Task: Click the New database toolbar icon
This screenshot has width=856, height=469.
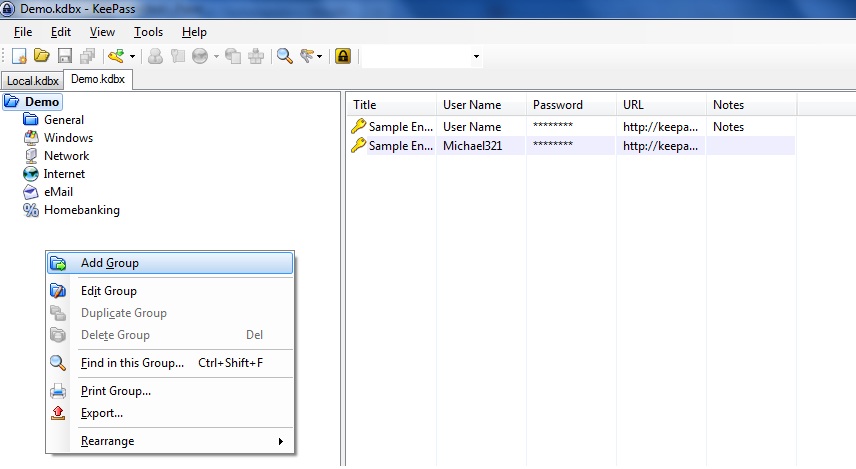Action: [19, 56]
